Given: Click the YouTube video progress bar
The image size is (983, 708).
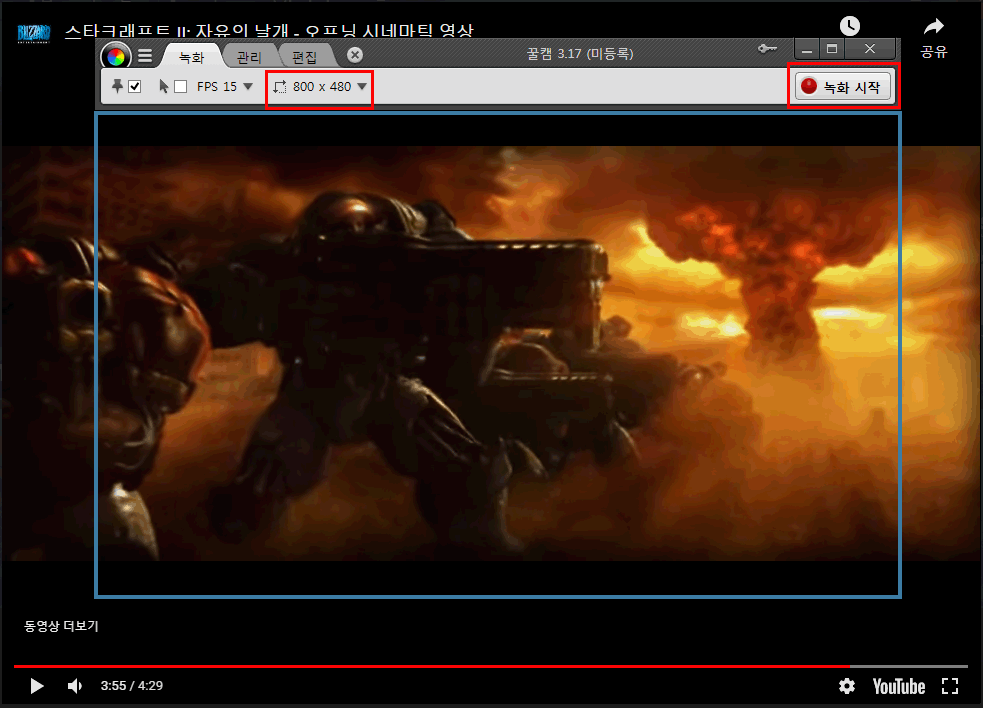Looking at the screenshot, I should [491, 666].
